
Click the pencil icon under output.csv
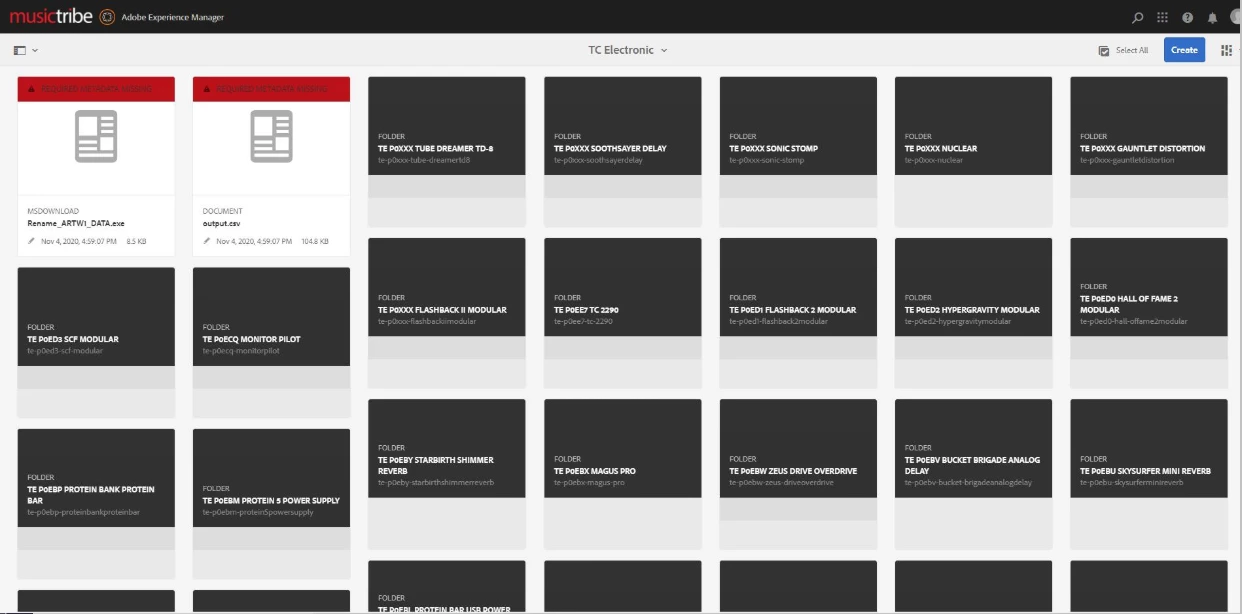(x=207, y=242)
